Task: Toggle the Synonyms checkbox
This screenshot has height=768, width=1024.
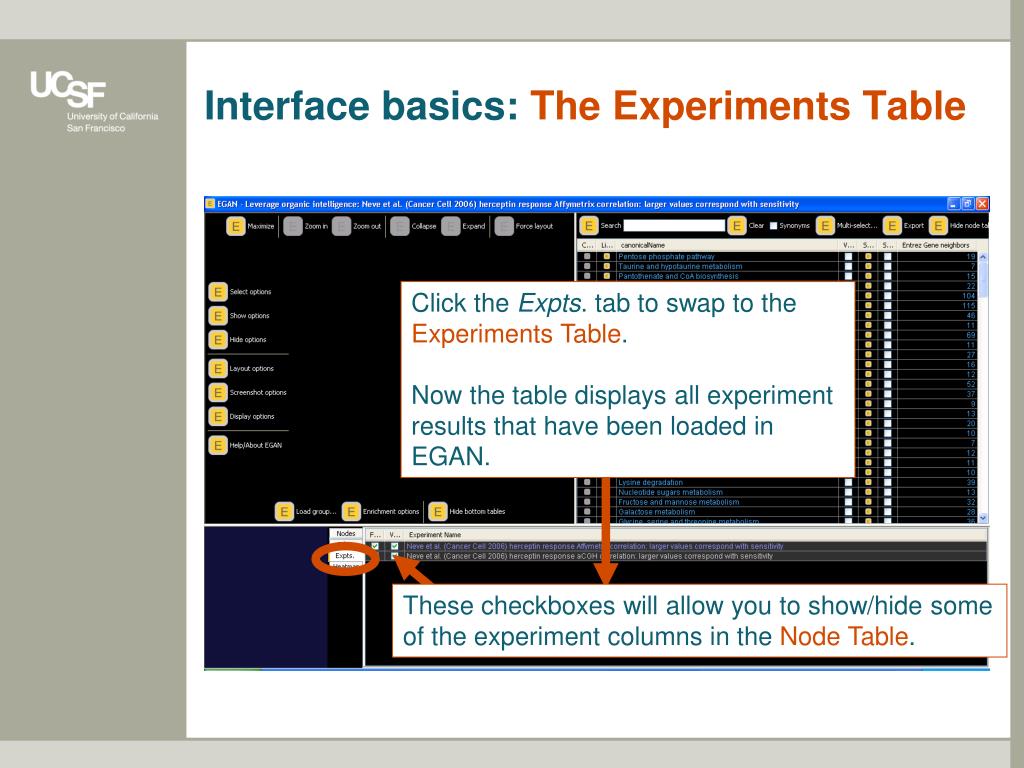Action: 773,226
